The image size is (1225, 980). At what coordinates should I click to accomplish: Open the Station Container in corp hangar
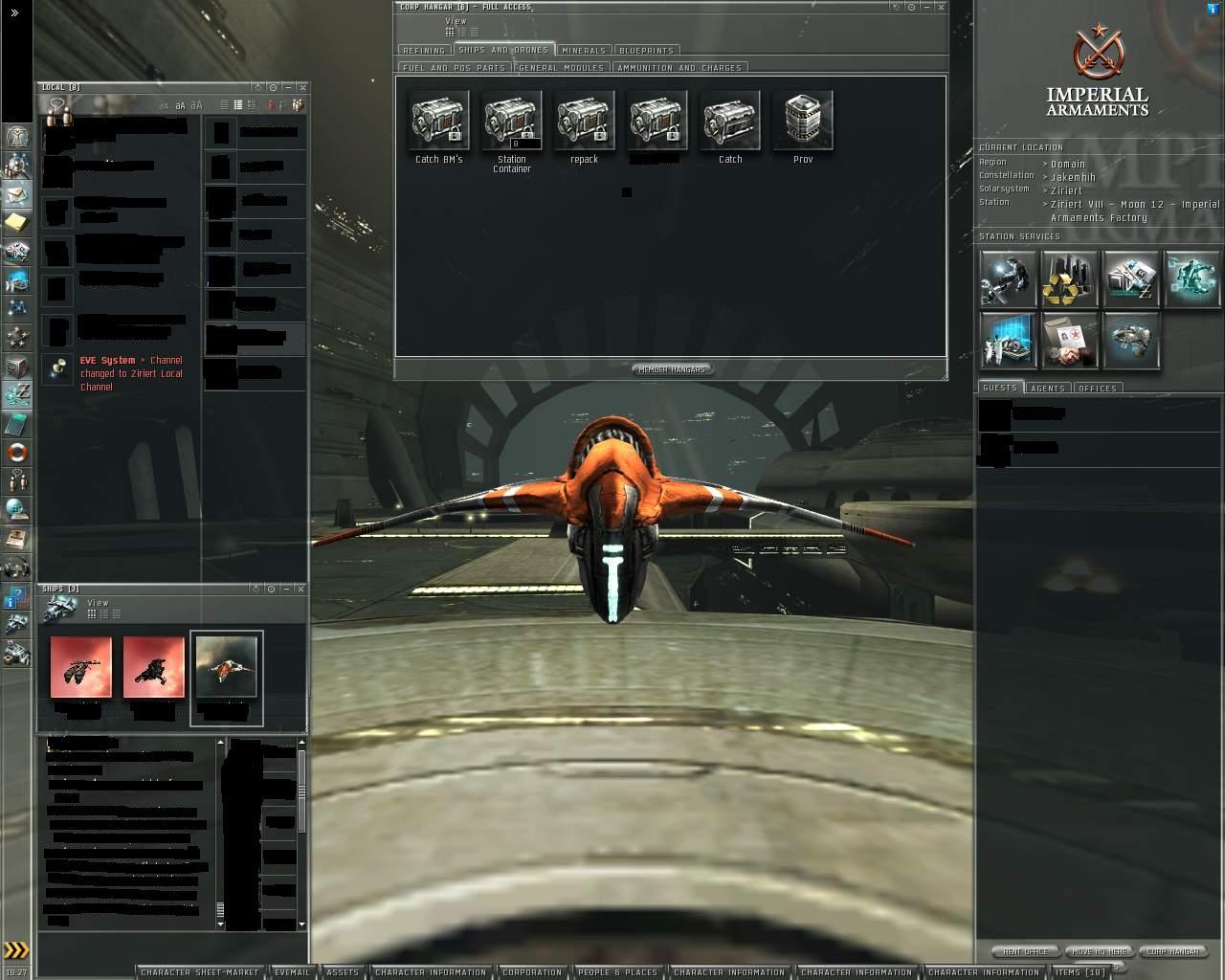click(512, 131)
